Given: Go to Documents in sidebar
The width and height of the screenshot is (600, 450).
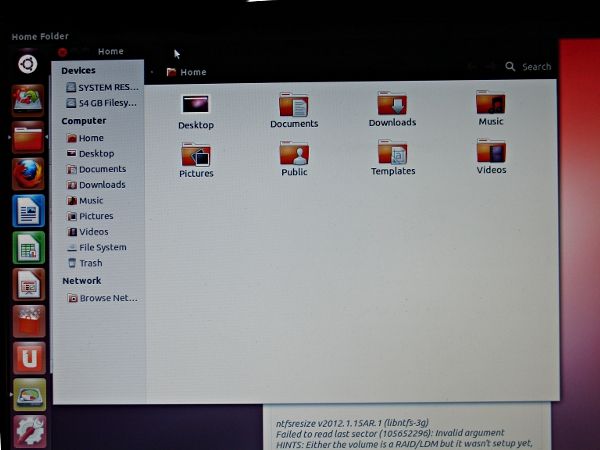Looking at the screenshot, I should click(96, 169).
